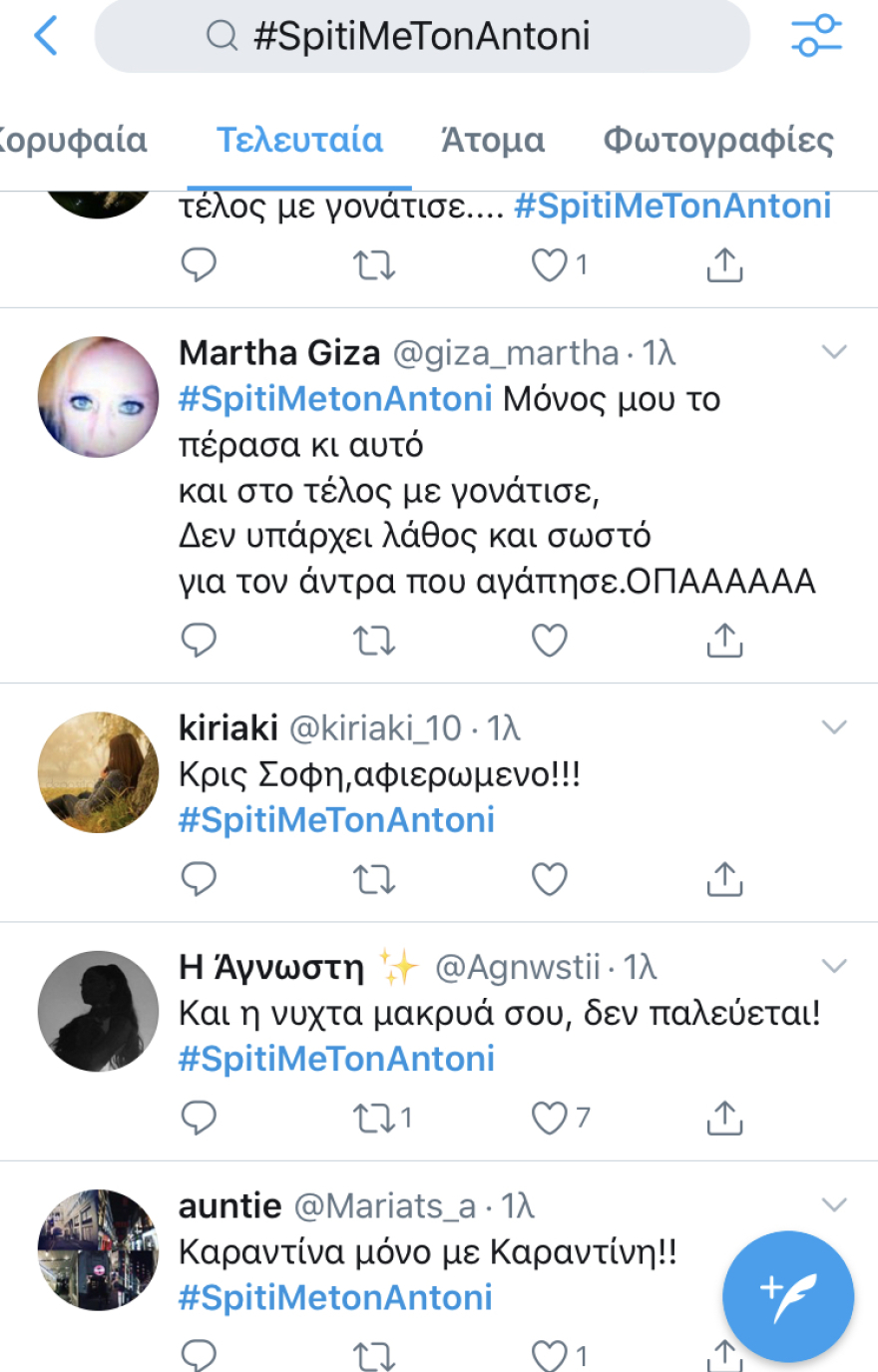The width and height of the screenshot is (878, 1372).
Task: Reply to auntie's tweet
Action: [x=199, y=1355]
